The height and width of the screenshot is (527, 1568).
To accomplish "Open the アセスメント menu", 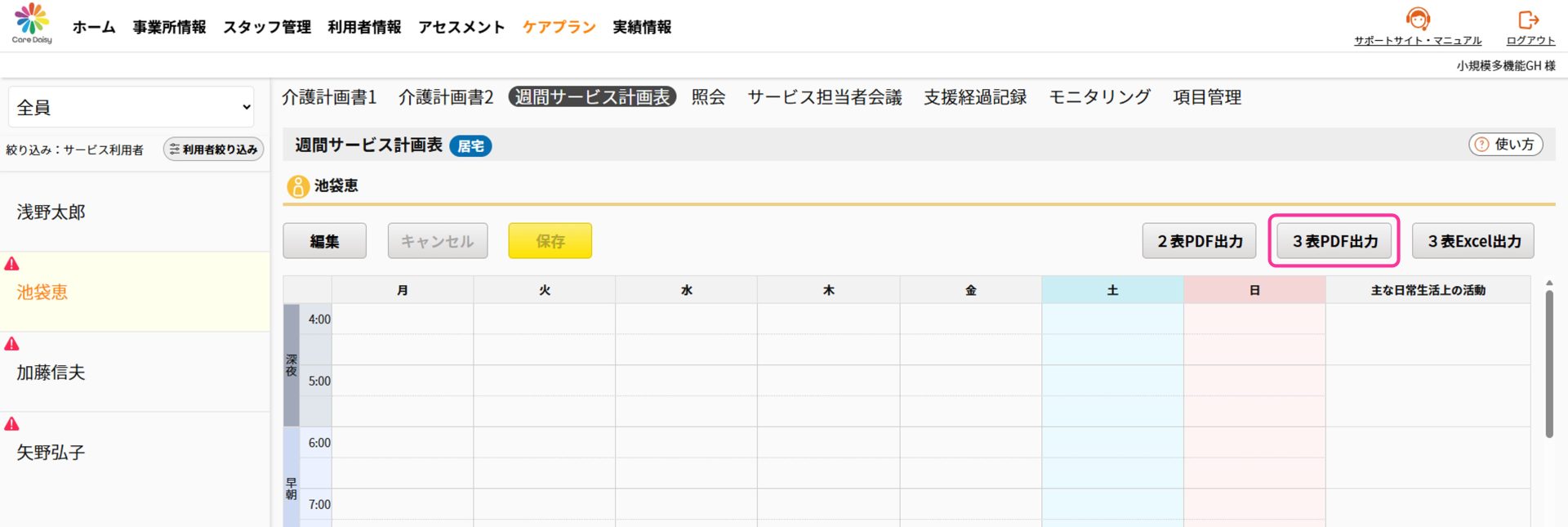I will (461, 27).
